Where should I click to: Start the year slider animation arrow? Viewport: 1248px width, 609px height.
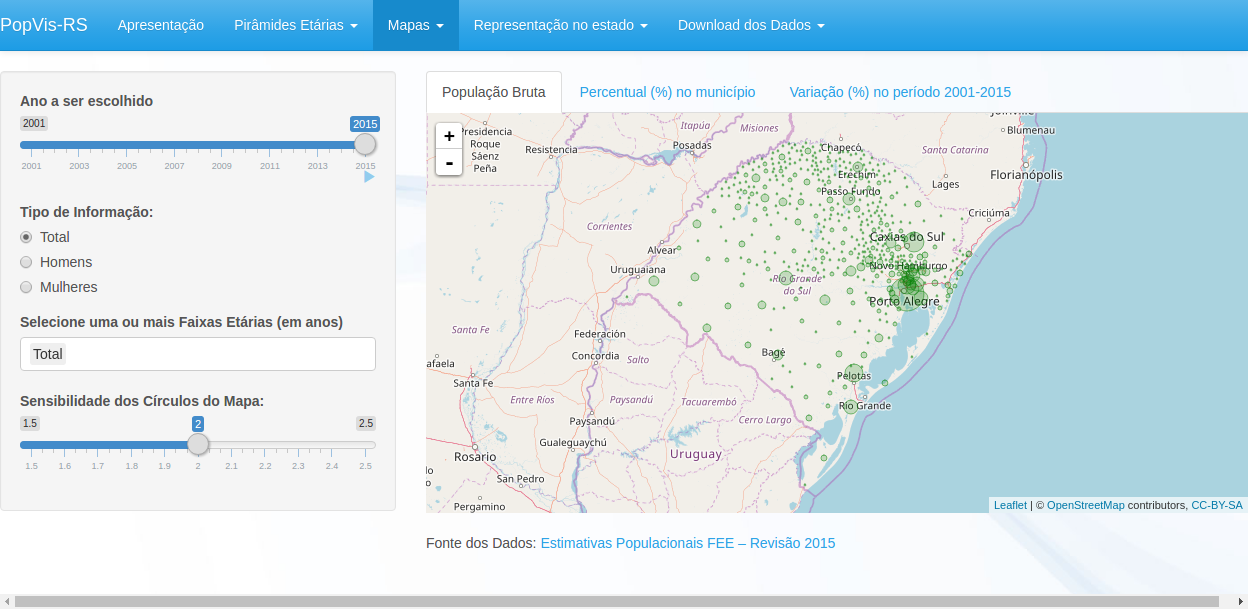369,176
